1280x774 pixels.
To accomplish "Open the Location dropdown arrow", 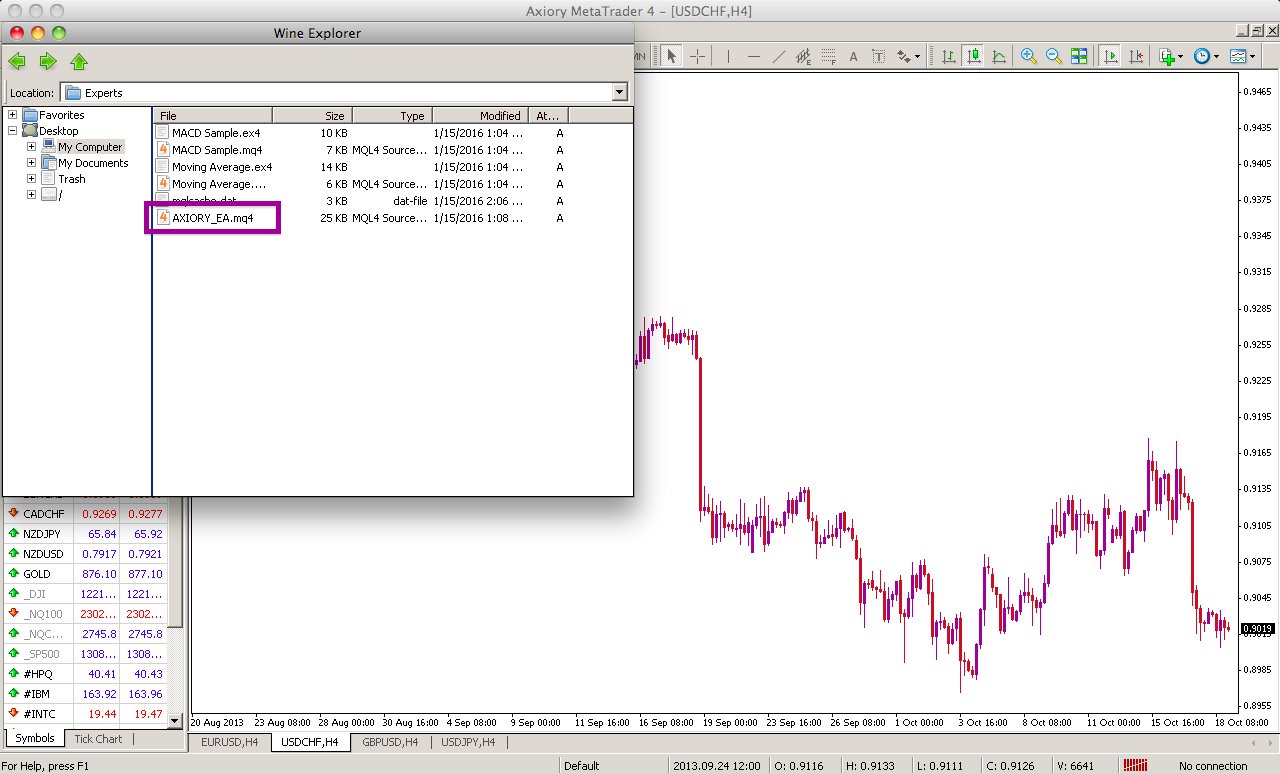I will tap(619, 93).
